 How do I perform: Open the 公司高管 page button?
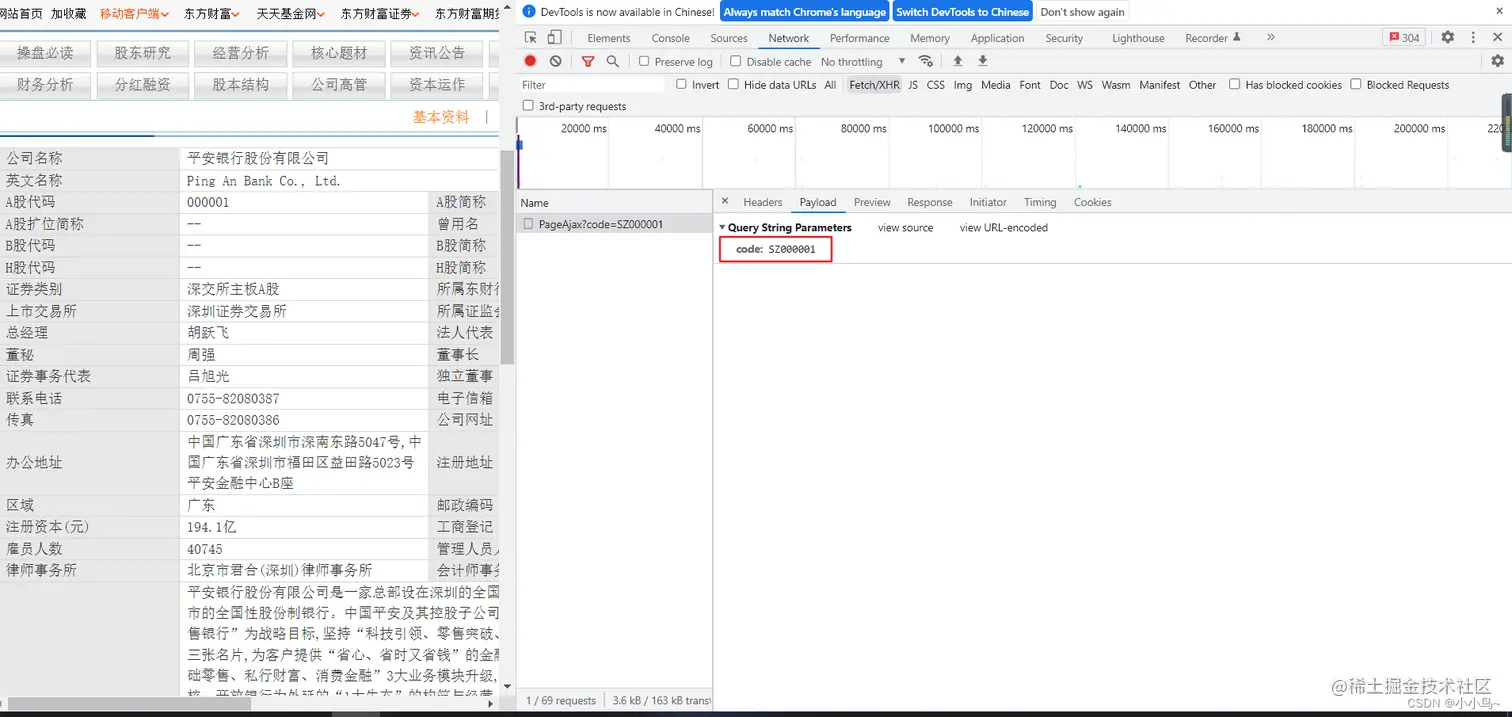339,85
